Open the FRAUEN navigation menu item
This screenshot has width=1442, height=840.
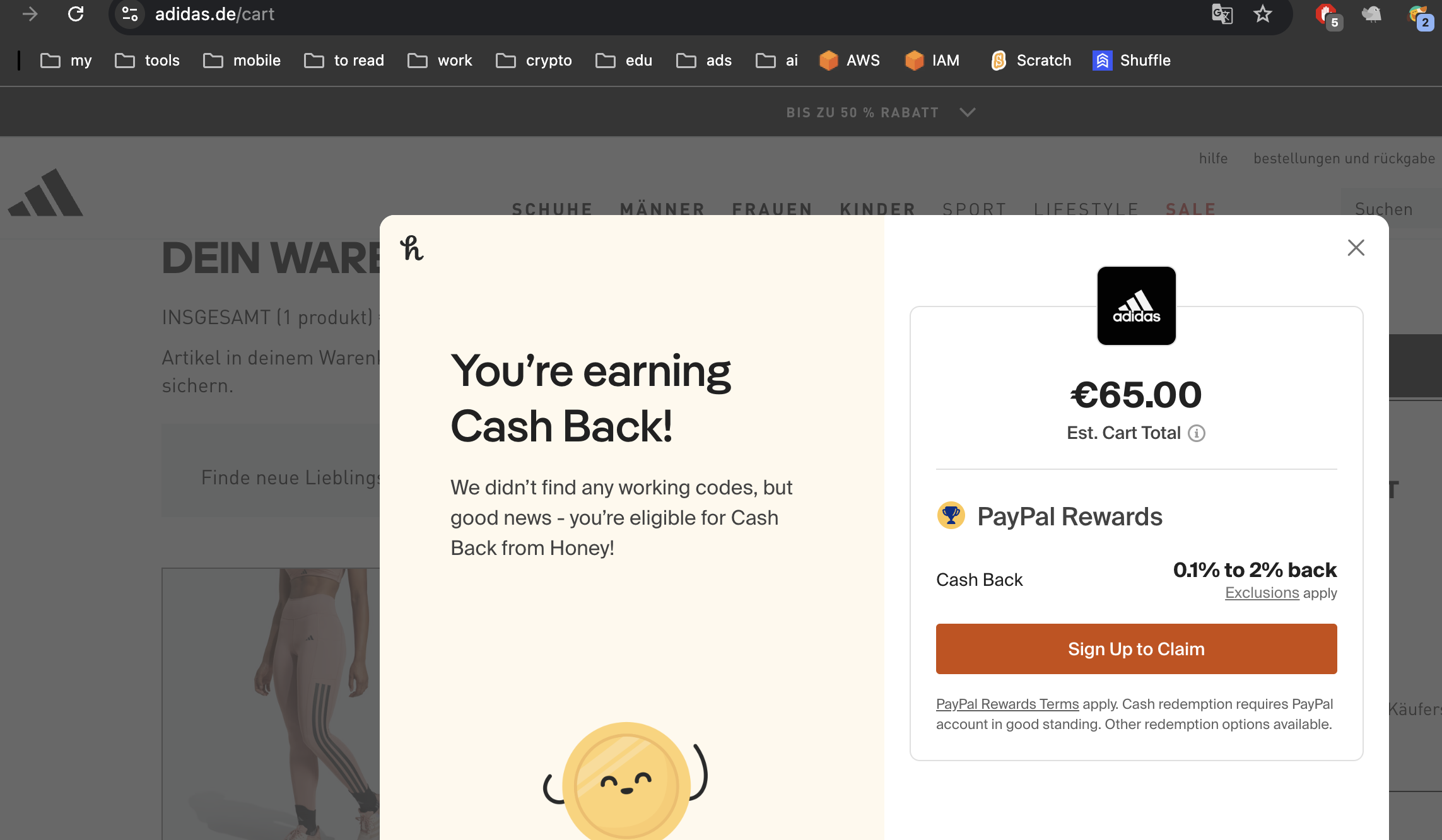pos(772,207)
